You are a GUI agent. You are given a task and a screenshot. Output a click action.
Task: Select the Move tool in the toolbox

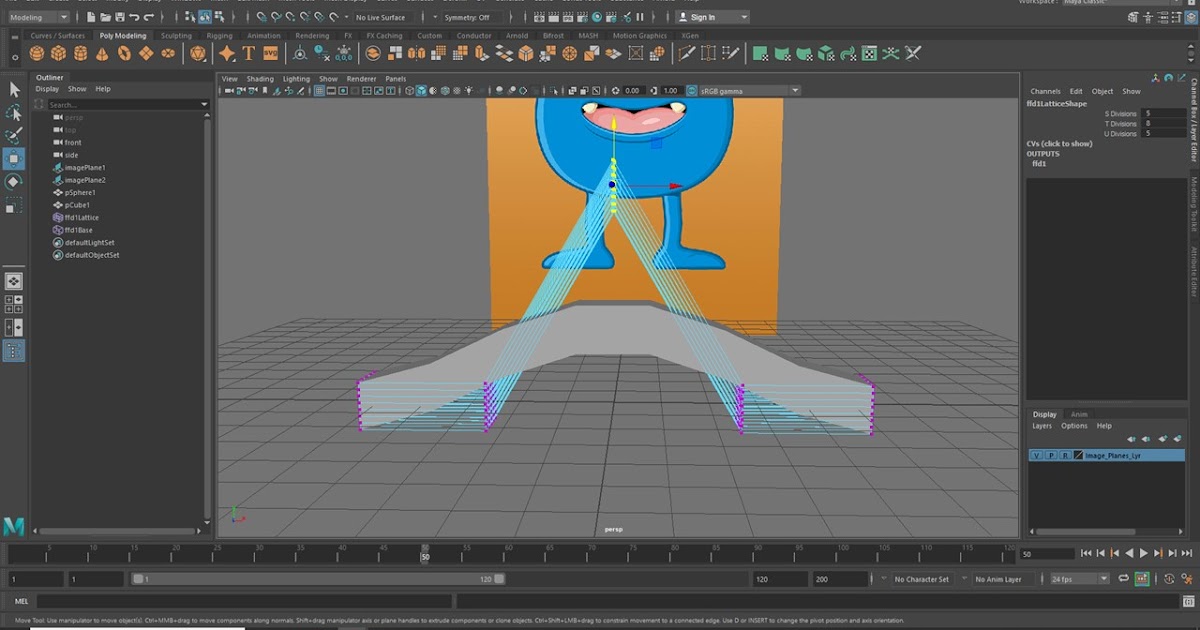(13, 157)
